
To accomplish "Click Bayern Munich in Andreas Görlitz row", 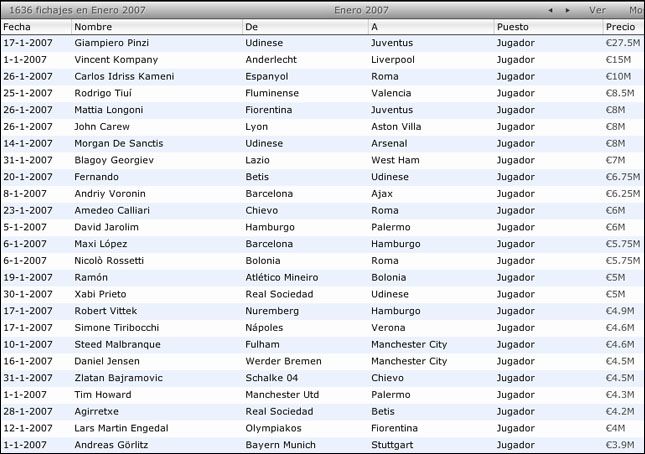I will click(281, 444).
